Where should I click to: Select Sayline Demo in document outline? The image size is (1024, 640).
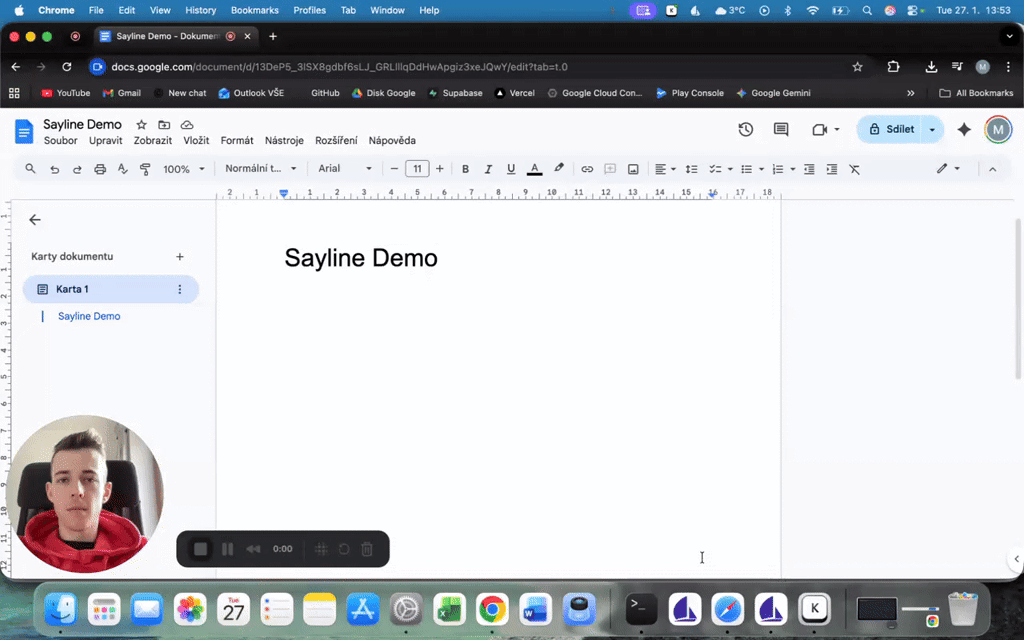click(89, 316)
